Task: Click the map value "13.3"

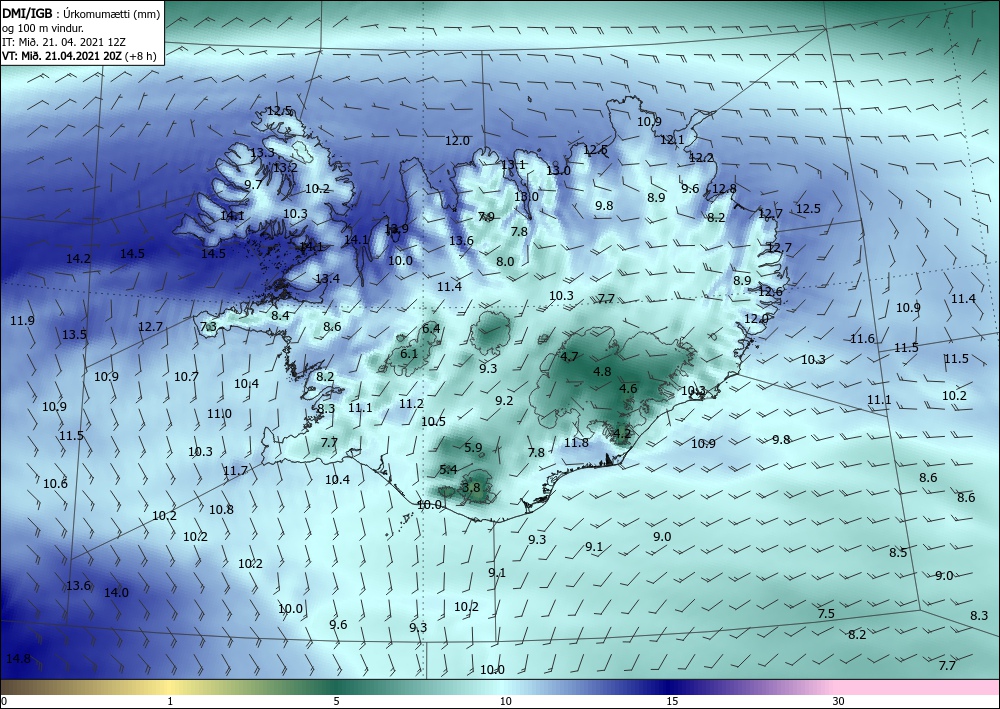Action: tap(262, 153)
